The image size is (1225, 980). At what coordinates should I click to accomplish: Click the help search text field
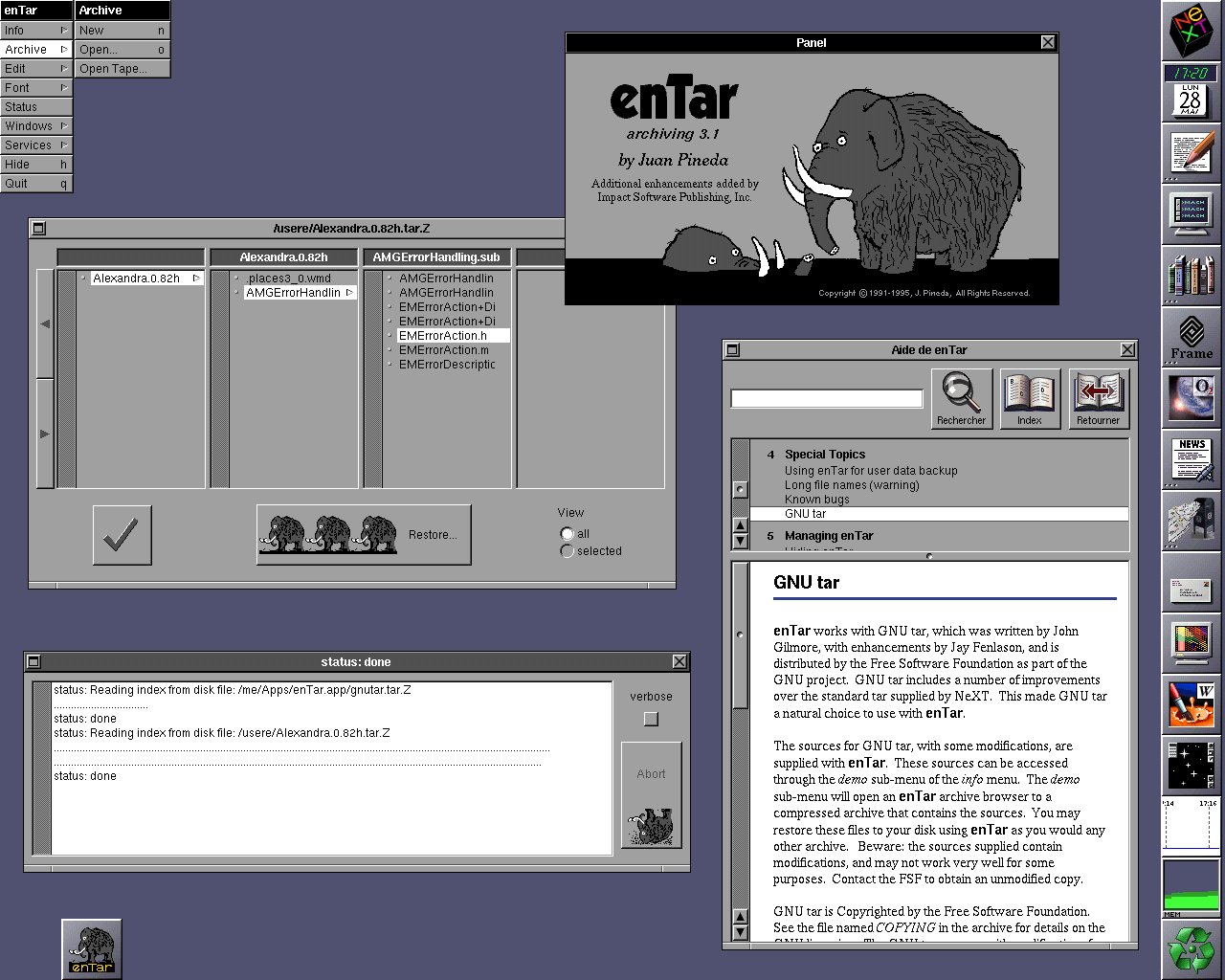pos(827,399)
